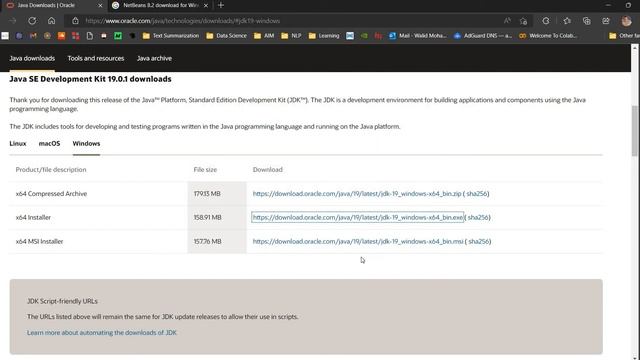View site info via the lock icon

click(75, 21)
